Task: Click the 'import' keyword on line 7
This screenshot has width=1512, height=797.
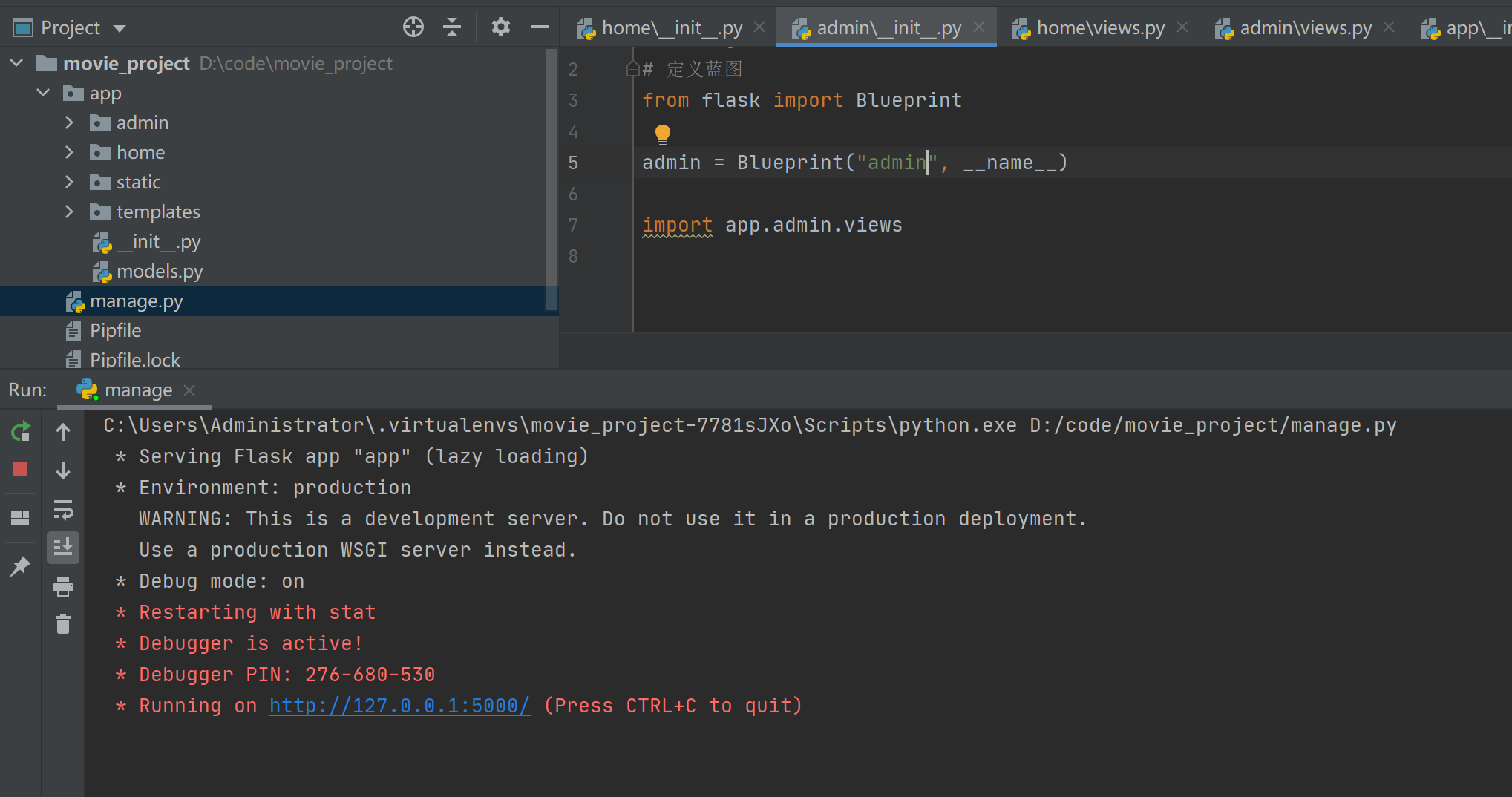Action: click(x=678, y=225)
